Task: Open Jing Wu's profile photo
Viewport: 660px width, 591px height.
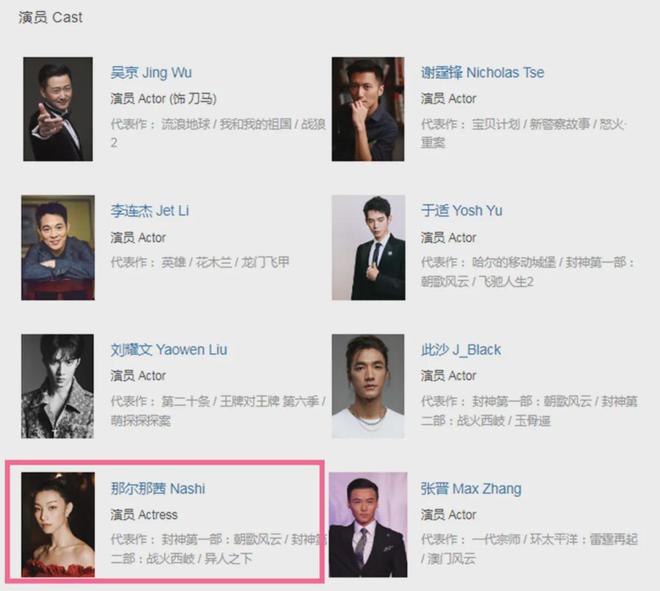Action: click(58, 109)
